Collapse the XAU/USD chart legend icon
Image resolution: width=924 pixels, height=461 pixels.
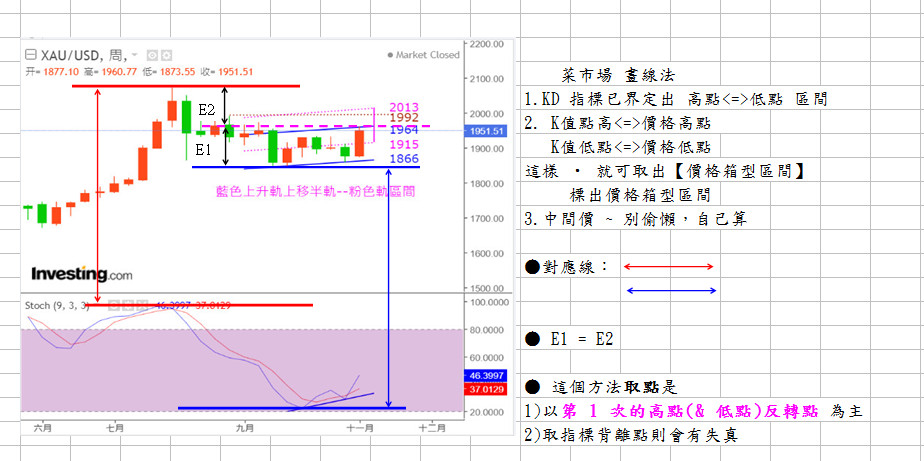[29, 55]
